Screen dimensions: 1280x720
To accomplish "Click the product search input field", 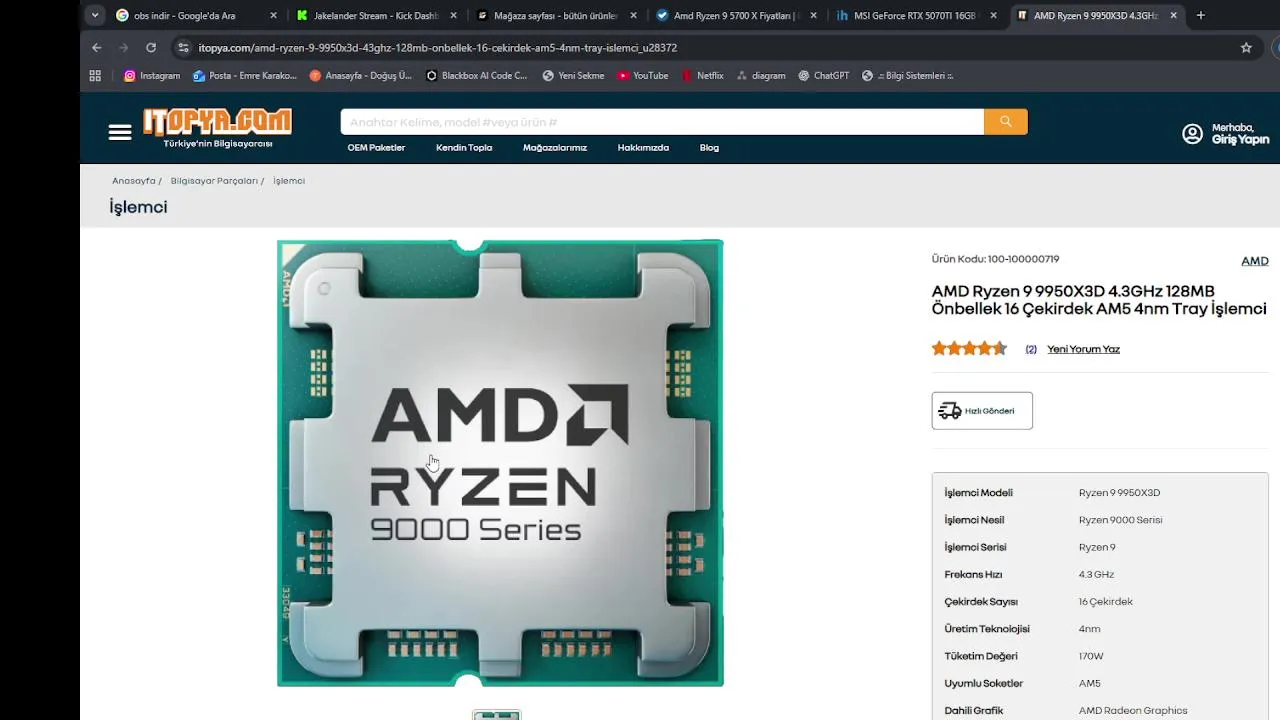I will [x=662, y=122].
